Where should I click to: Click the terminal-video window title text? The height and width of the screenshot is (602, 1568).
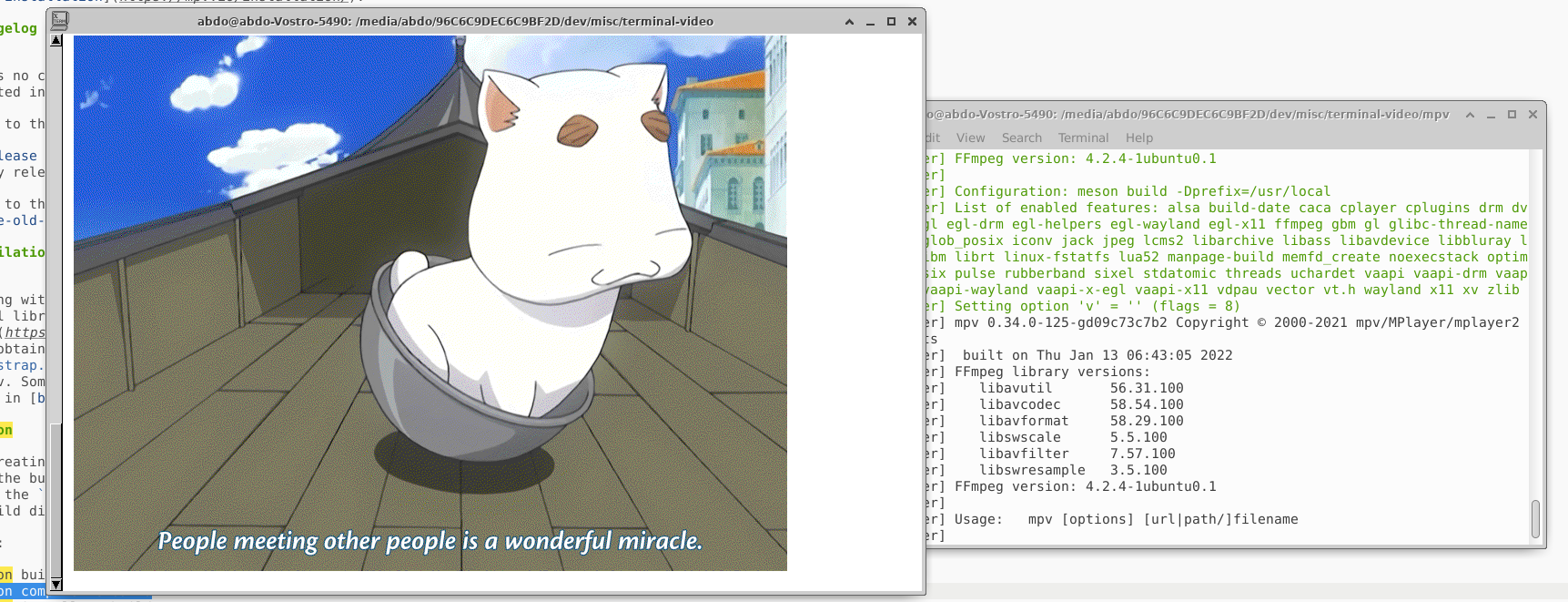point(455,21)
